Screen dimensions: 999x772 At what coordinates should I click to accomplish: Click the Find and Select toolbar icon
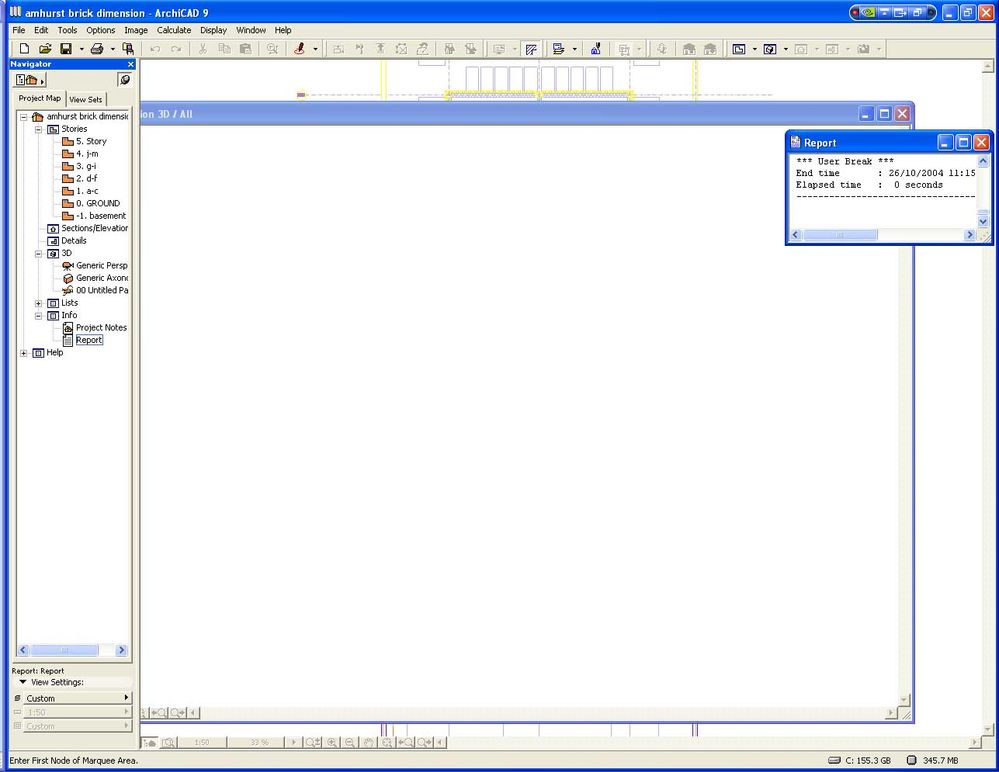(128, 49)
